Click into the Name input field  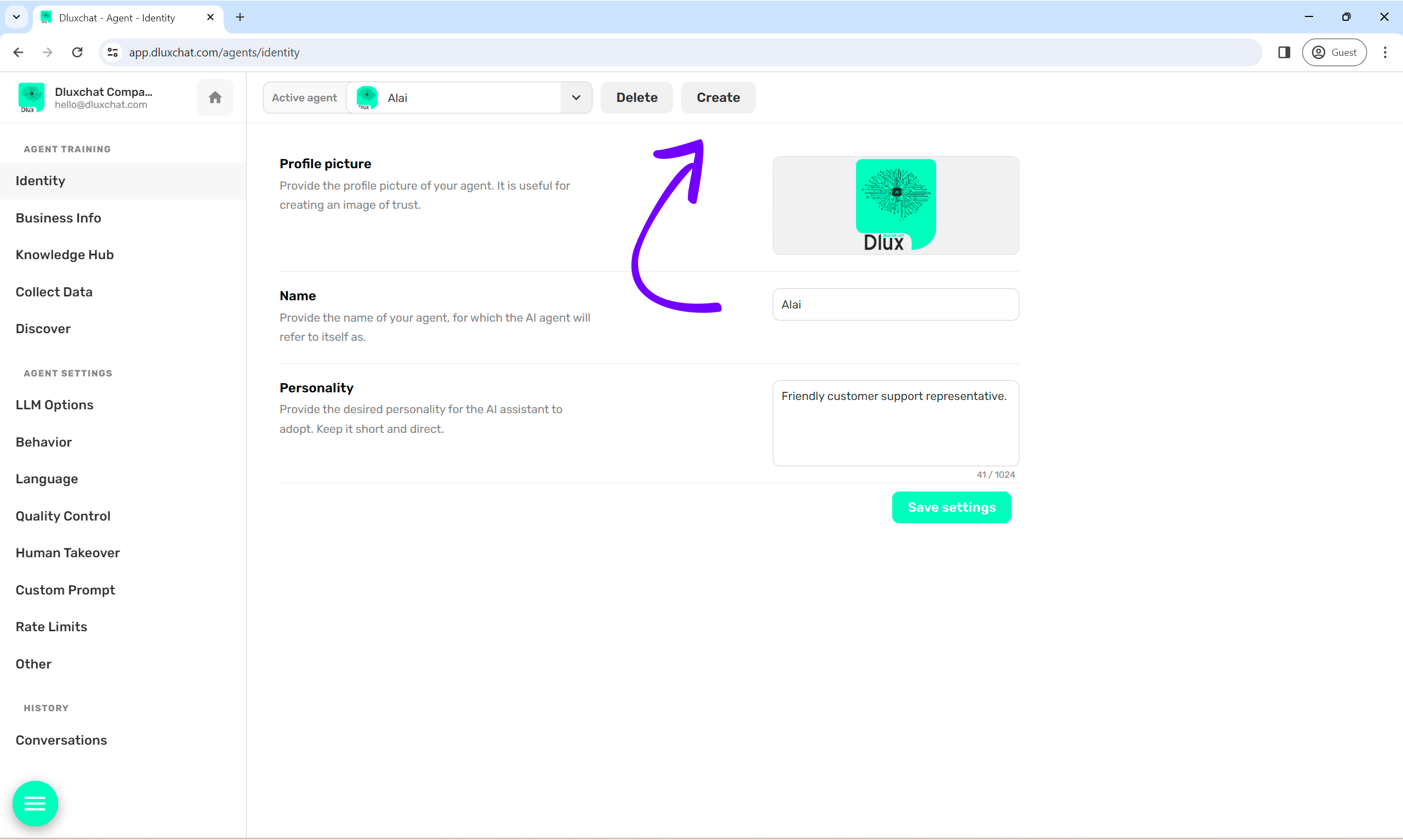(x=896, y=305)
